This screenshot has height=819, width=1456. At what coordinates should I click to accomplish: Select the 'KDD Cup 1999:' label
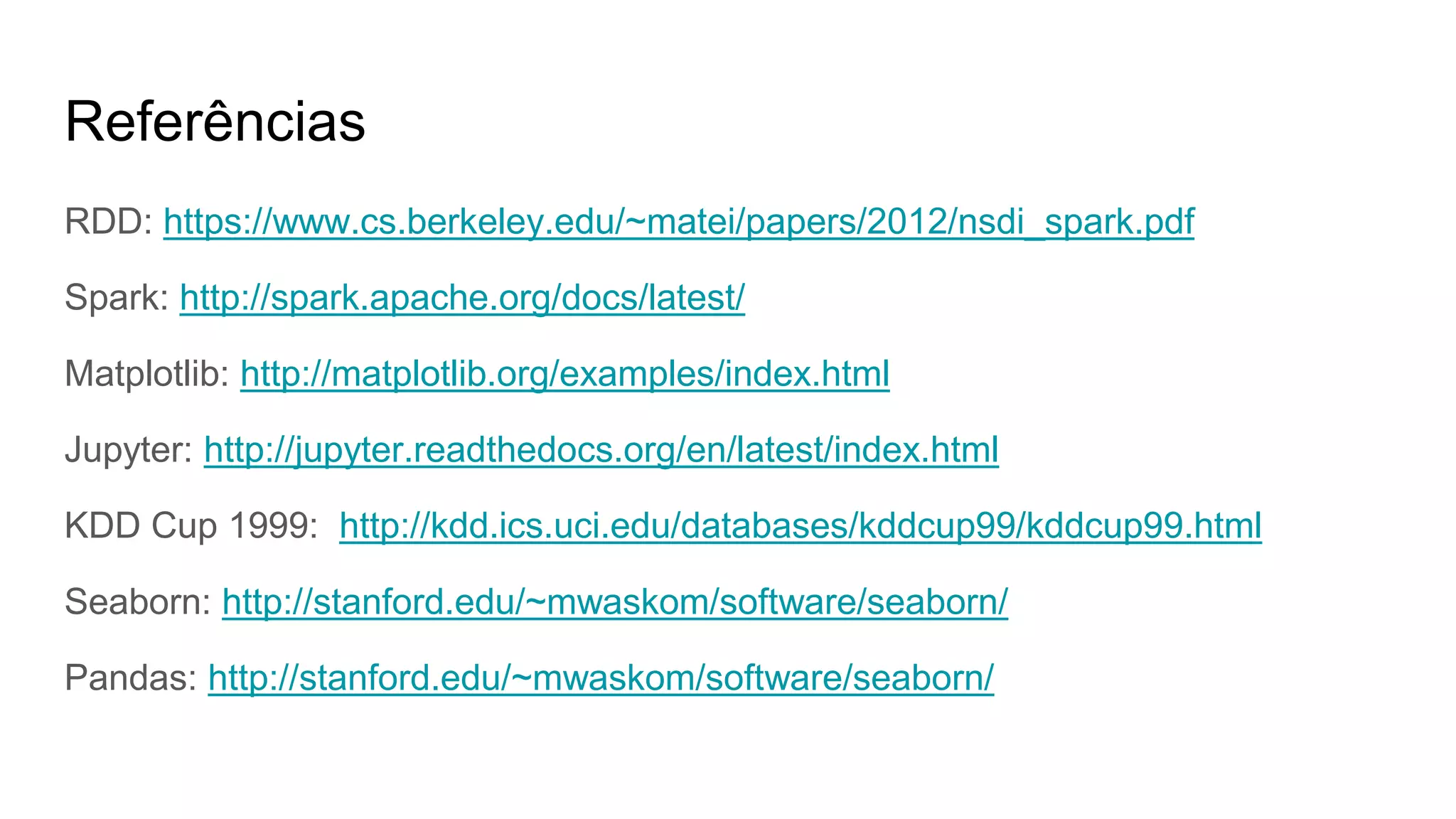pos(191,526)
